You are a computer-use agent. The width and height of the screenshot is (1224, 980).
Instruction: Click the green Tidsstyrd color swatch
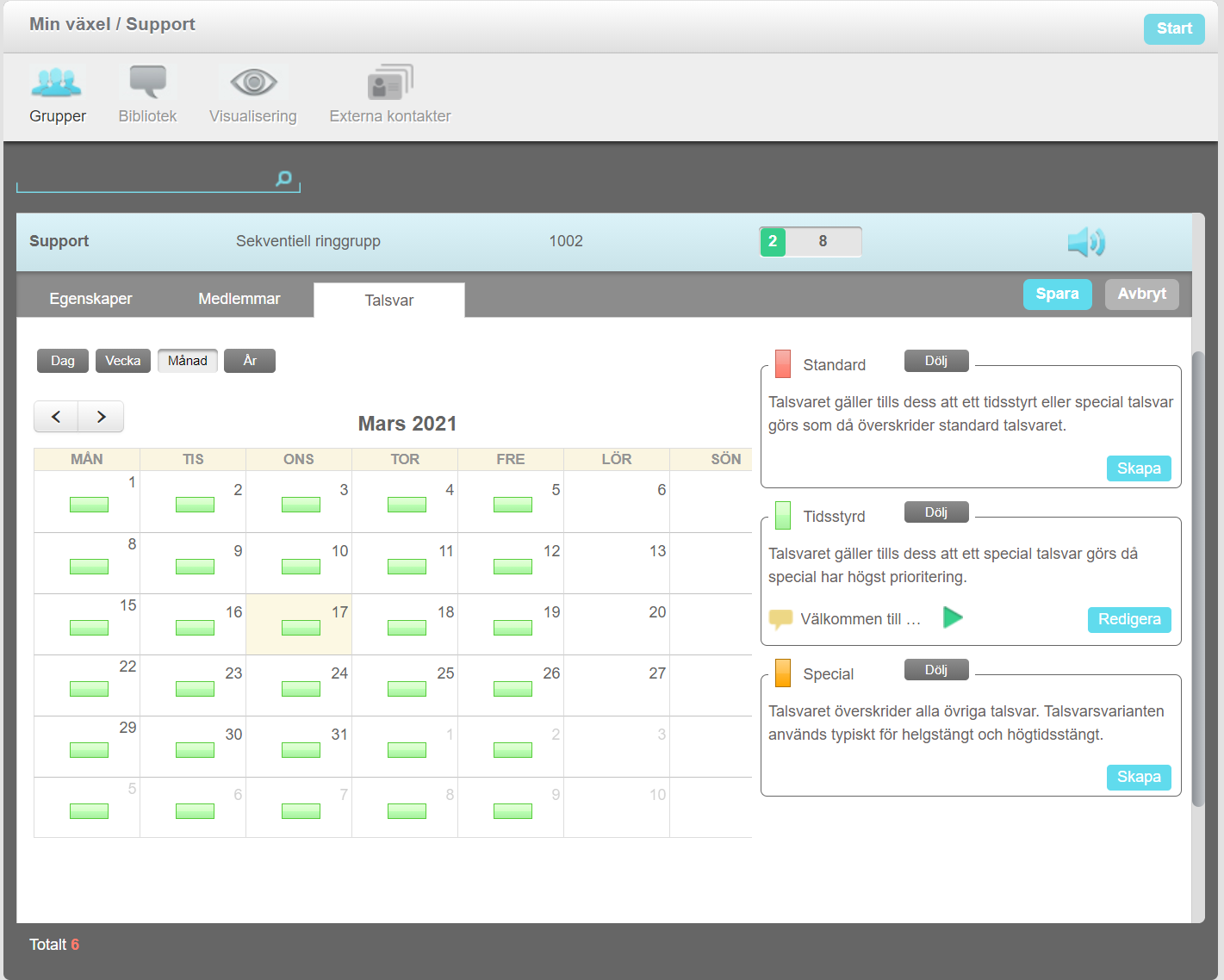point(783,516)
